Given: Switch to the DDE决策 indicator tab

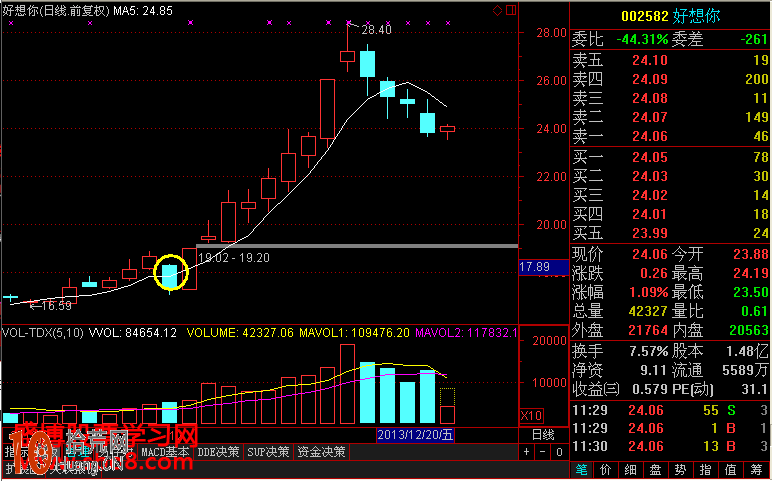Looking at the screenshot, I should coord(218,451).
